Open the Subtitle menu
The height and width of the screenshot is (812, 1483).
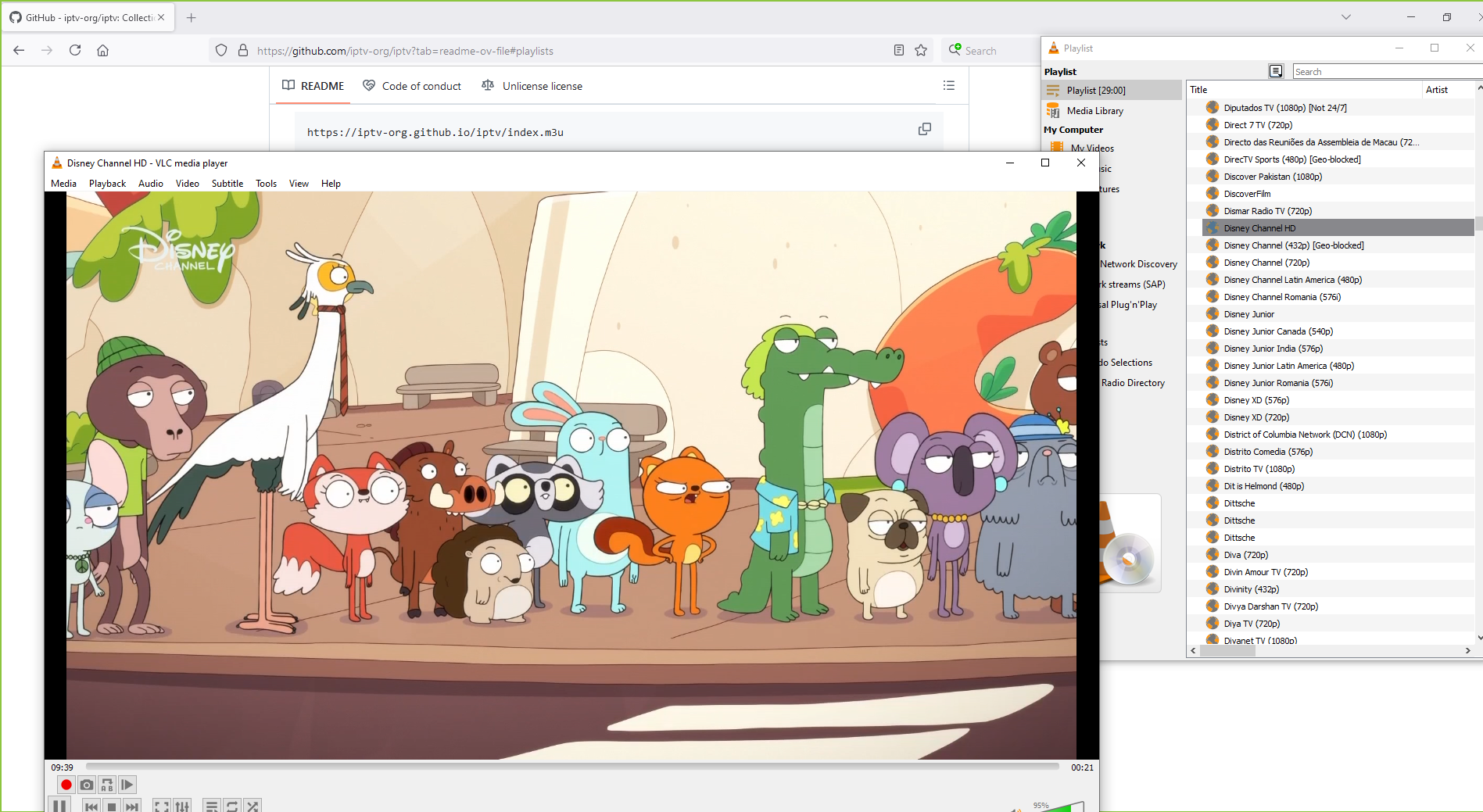point(227,184)
